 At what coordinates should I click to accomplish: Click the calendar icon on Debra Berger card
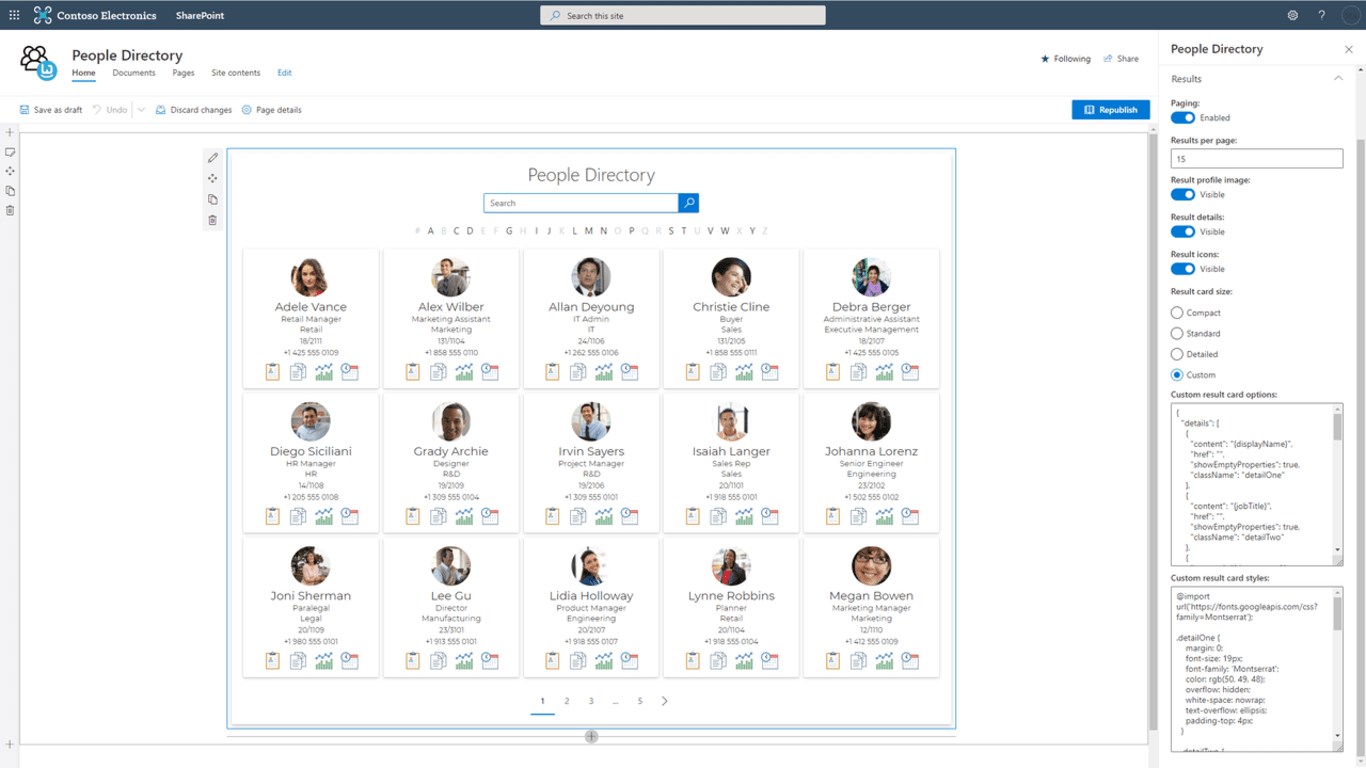tap(910, 372)
